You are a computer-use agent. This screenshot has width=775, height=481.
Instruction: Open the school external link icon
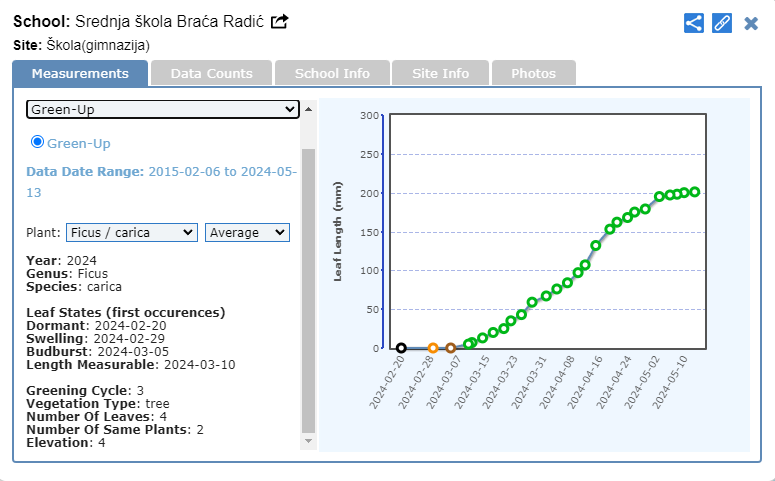click(x=280, y=21)
